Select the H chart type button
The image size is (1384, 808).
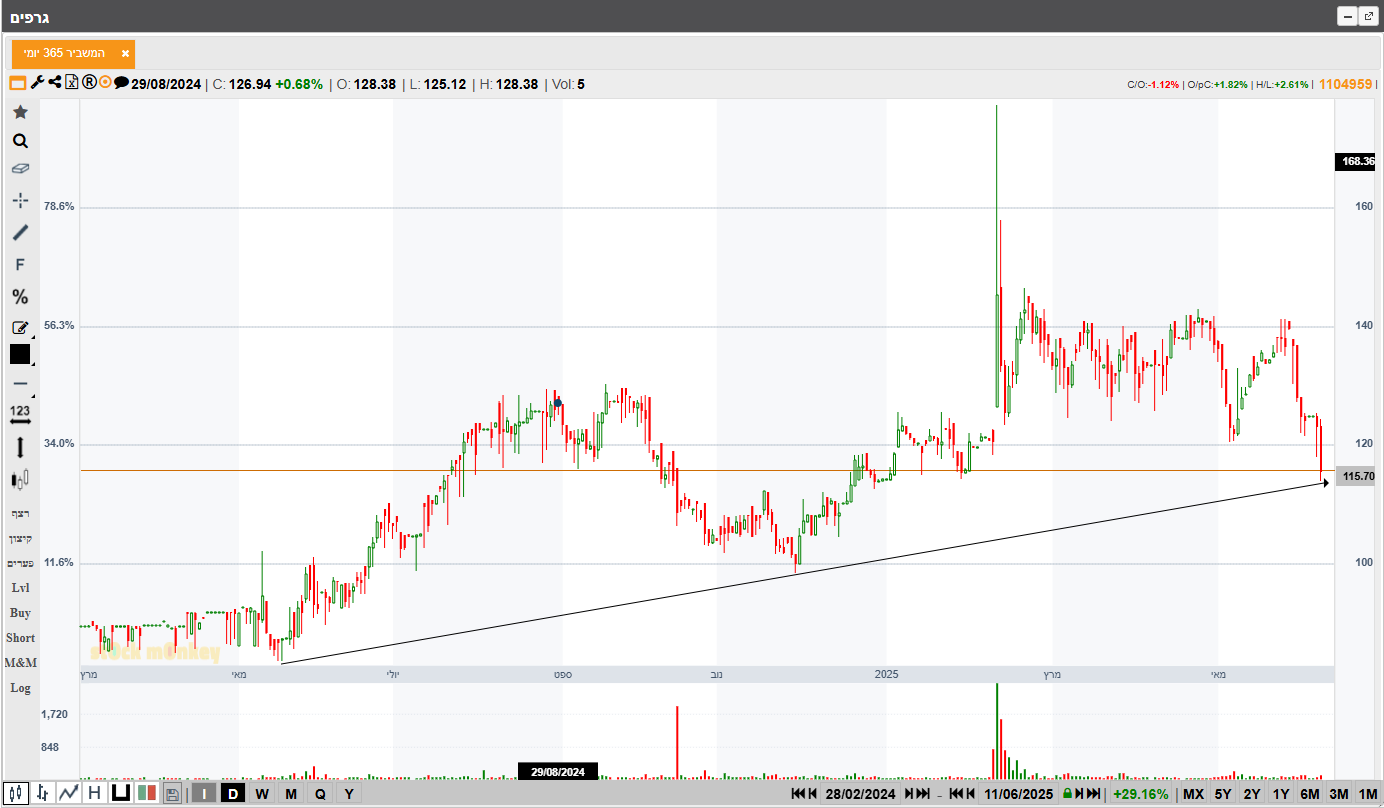[94, 793]
